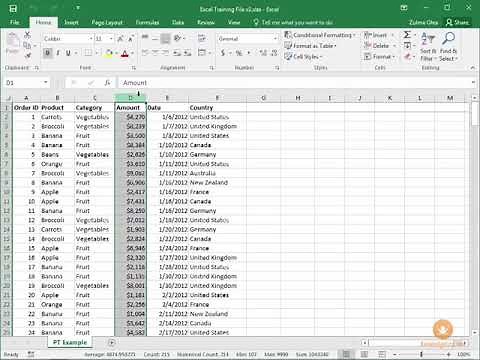This screenshot has width=480, height=360.
Task: Select the Category header cell
Action: pos(95,108)
